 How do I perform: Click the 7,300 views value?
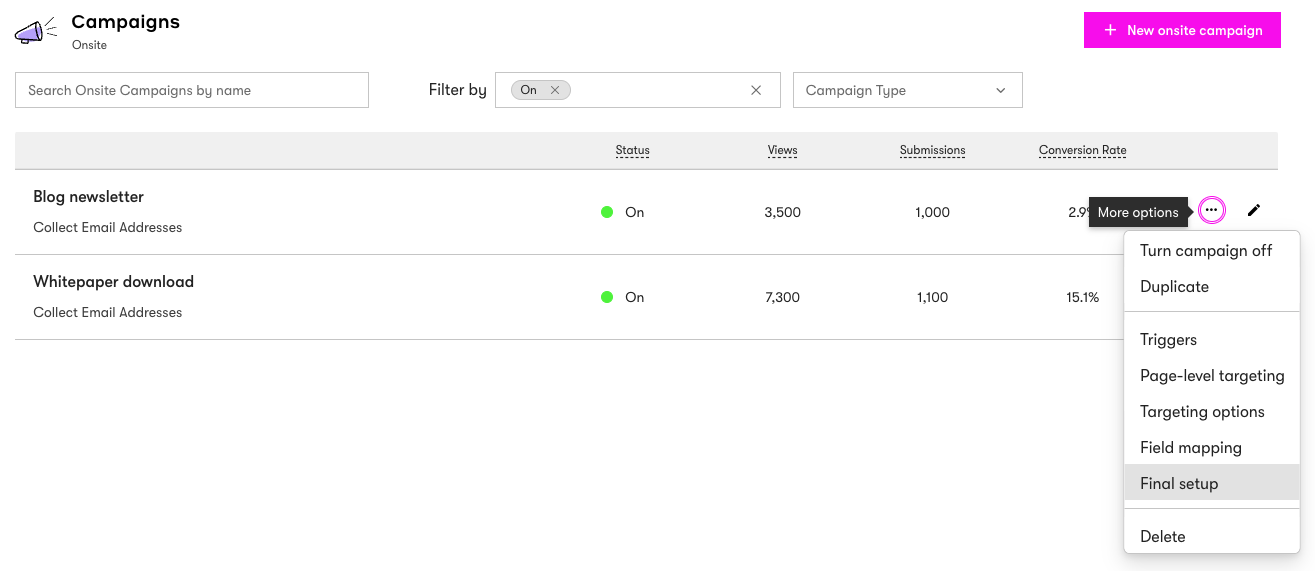tap(782, 297)
